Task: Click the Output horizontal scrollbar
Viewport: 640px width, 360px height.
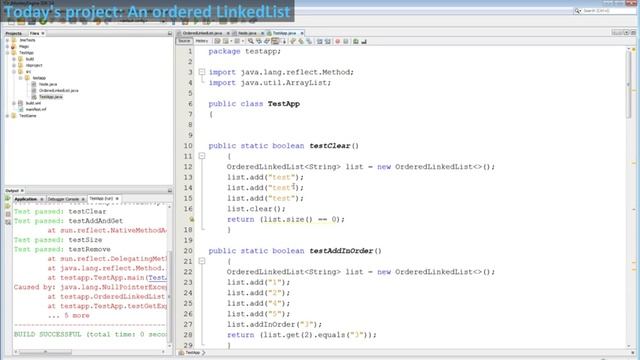Action: coord(45,351)
